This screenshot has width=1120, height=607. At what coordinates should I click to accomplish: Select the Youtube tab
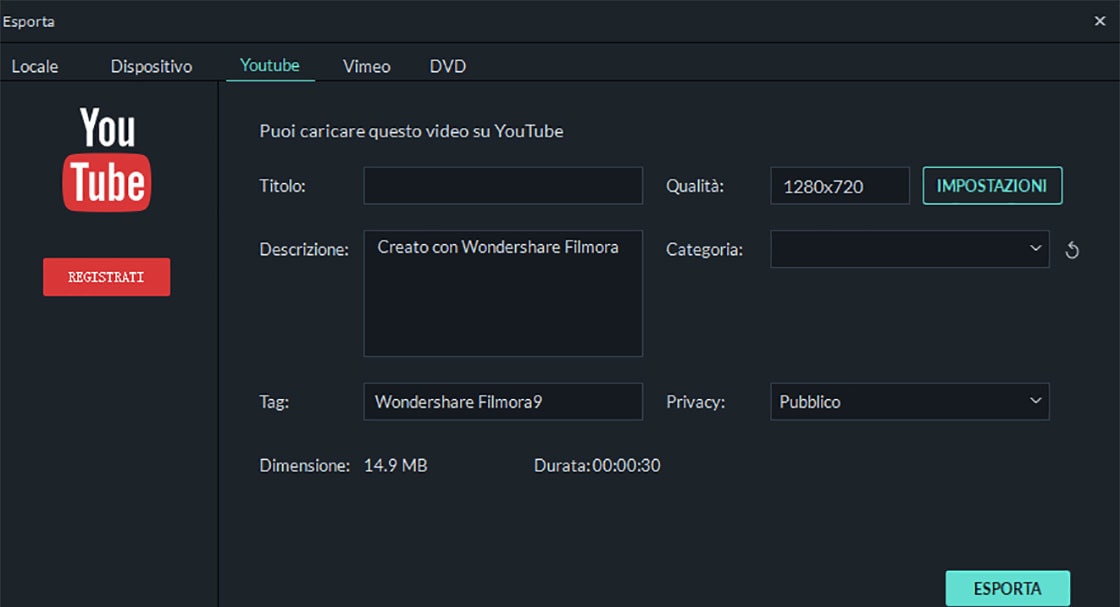(x=270, y=66)
